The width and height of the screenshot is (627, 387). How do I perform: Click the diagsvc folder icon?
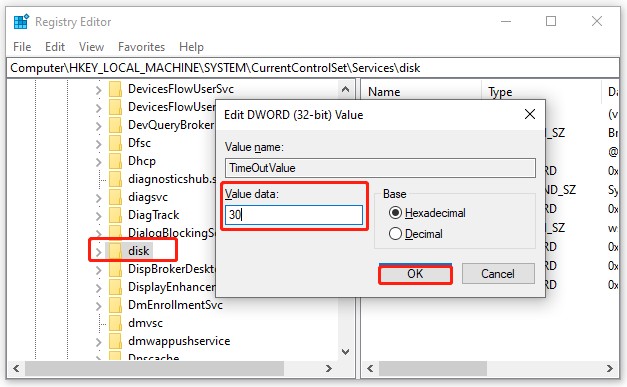[x=115, y=197]
